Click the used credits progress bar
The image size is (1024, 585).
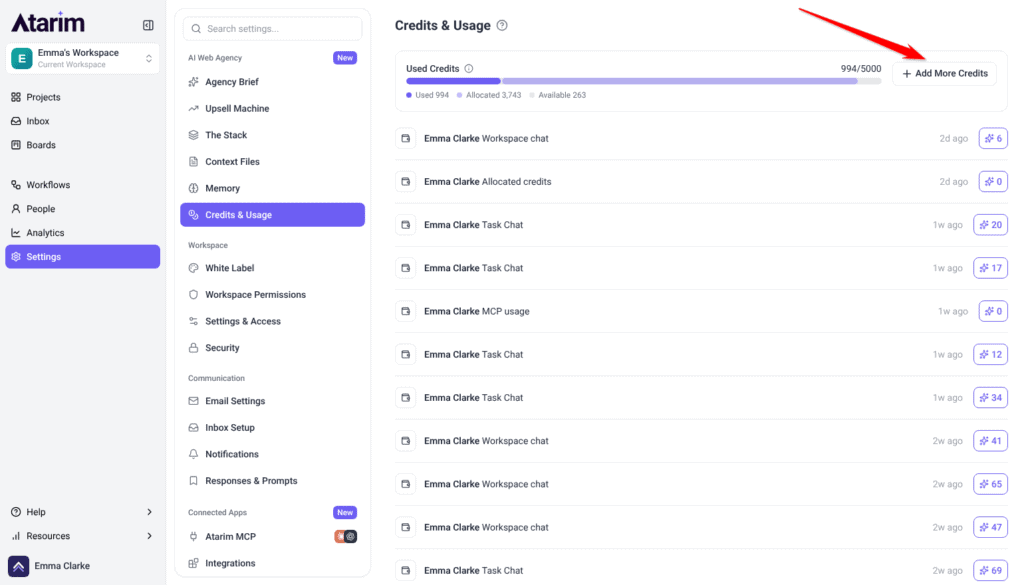pos(643,81)
